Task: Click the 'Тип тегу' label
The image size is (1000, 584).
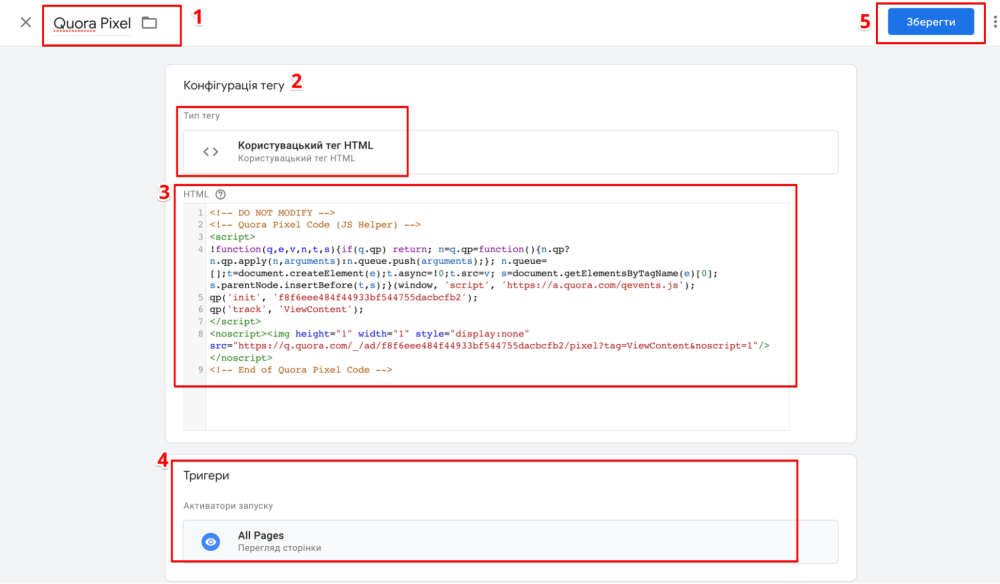Action: coord(202,115)
